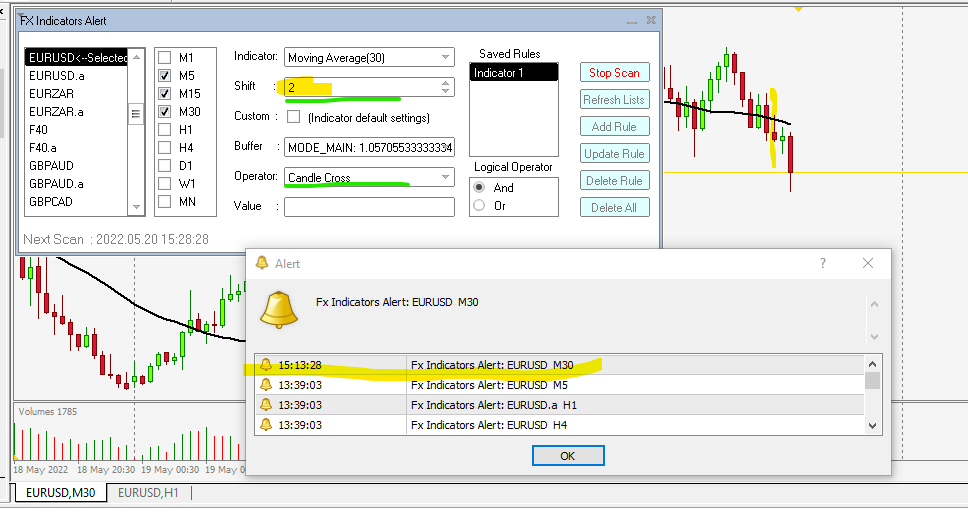Image resolution: width=968 pixels, height=512 pixels.
Task: Click the Stop Scan button
Action: 614,72
